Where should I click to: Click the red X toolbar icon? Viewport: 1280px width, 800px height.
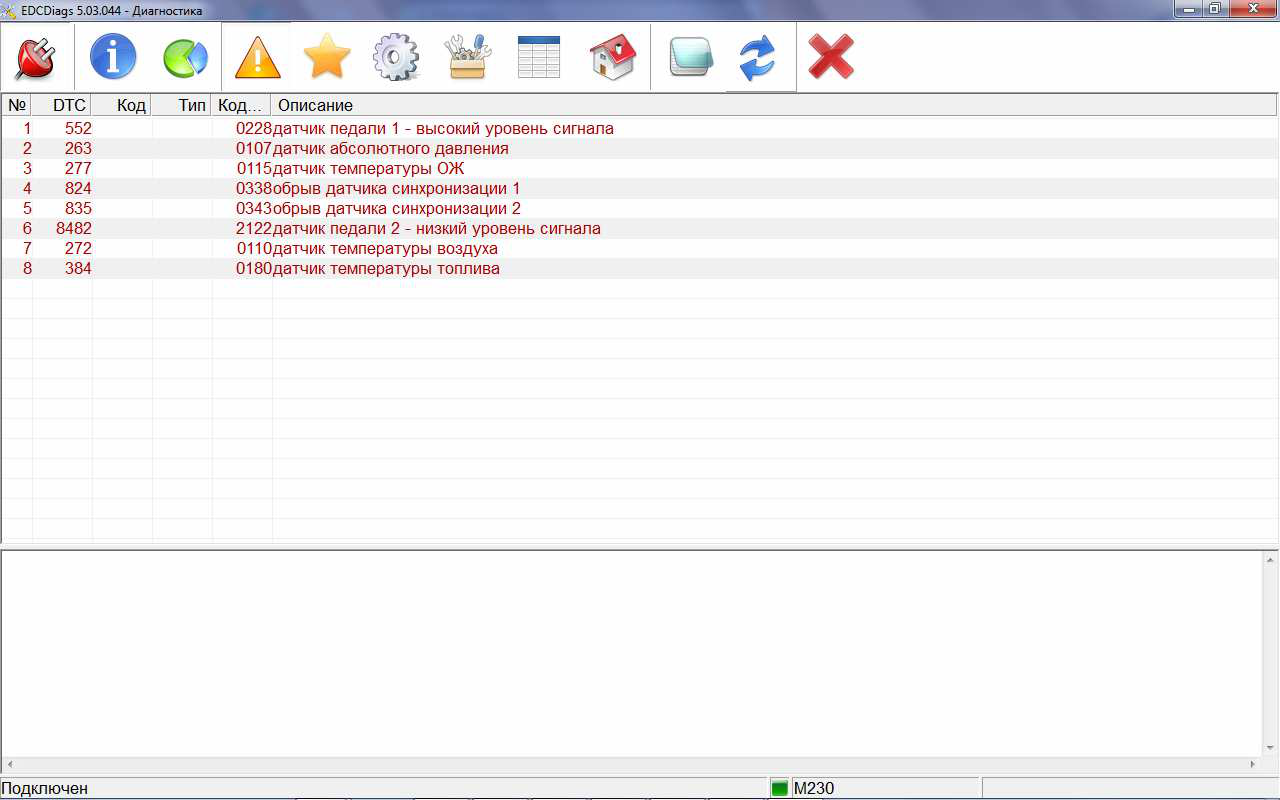point(831,58)
